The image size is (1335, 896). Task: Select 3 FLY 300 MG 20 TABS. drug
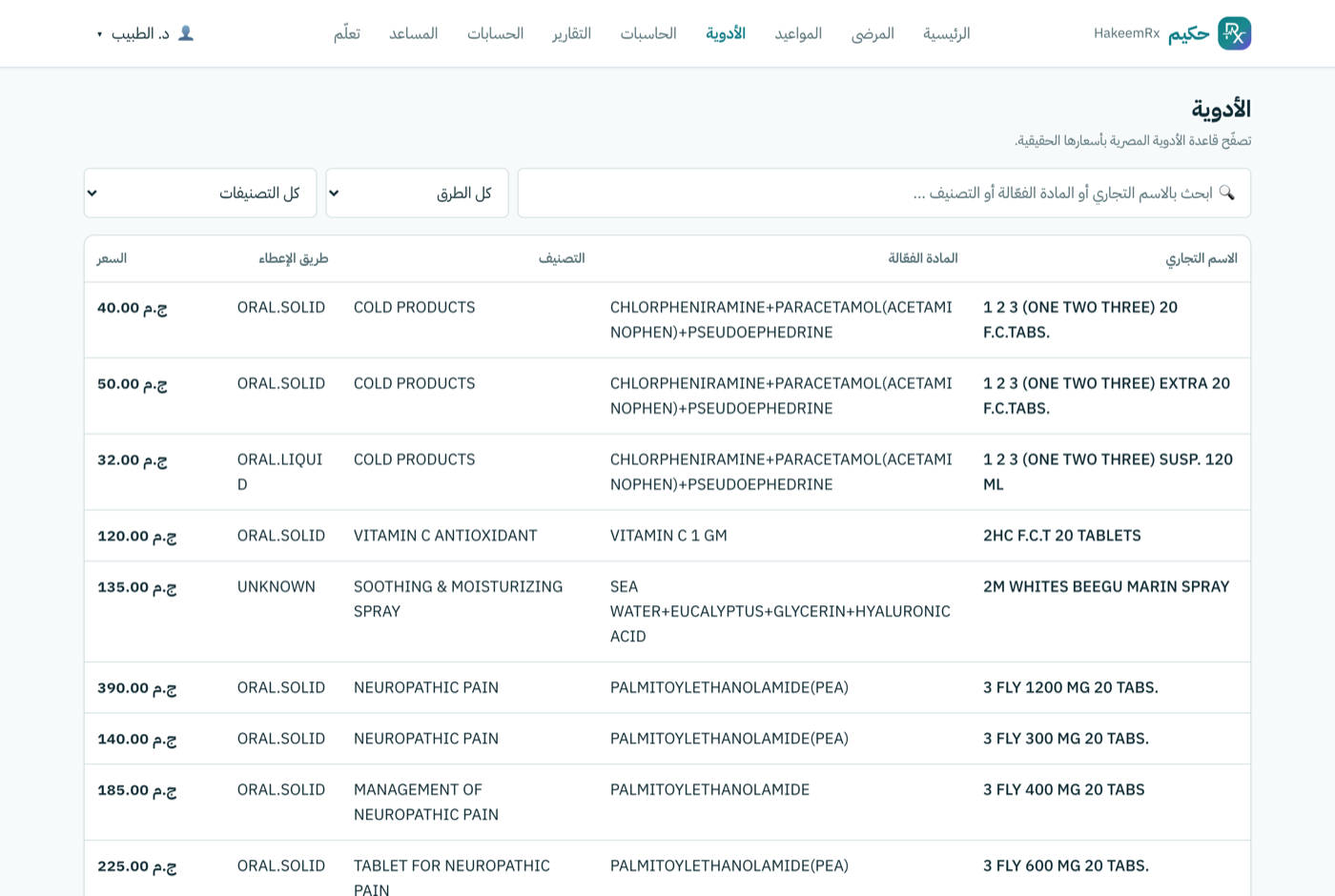point(1065,739)
